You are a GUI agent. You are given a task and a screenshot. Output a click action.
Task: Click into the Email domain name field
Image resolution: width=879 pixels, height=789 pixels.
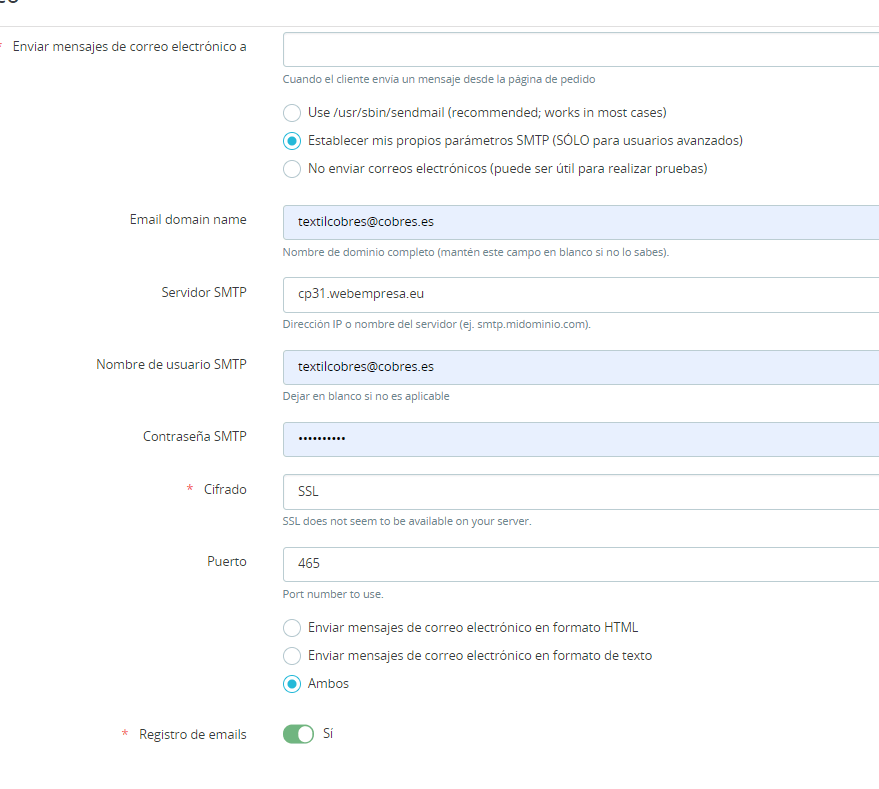(581, 222)
